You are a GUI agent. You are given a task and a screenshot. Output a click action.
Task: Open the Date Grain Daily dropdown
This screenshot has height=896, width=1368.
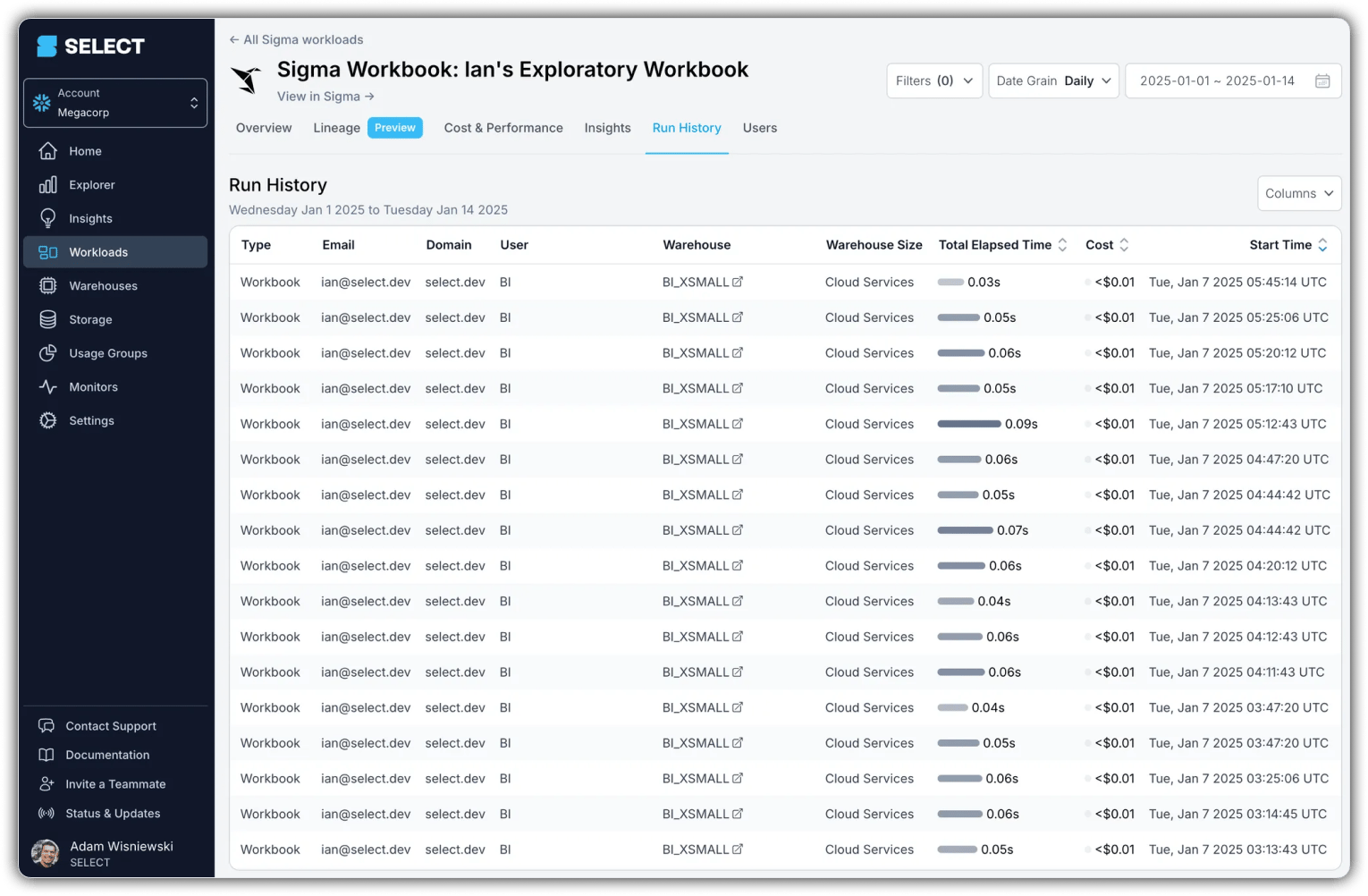point(1053,80)
